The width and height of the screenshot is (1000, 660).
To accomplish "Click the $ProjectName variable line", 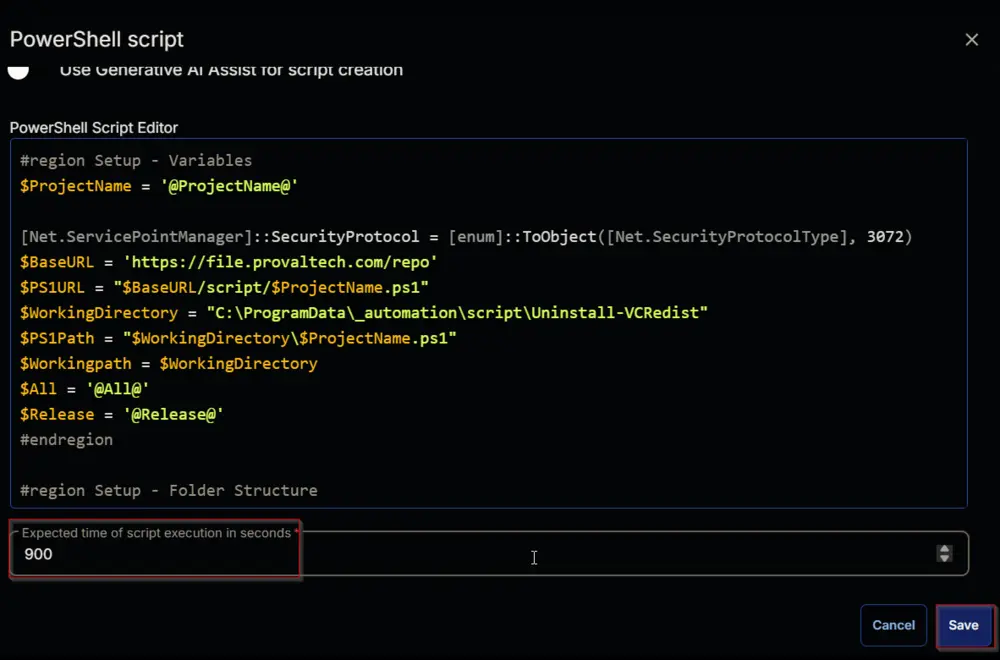I will [x=159, y=186].
